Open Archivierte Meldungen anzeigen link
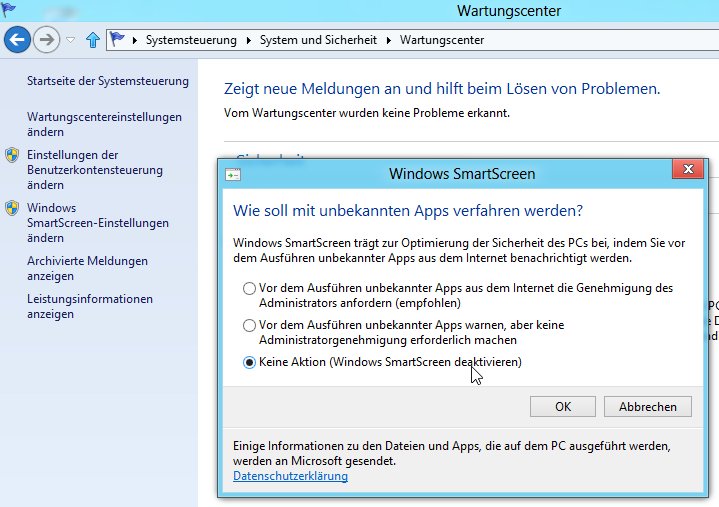The width and height of the screenshot is (719, 507). [87, 268]
